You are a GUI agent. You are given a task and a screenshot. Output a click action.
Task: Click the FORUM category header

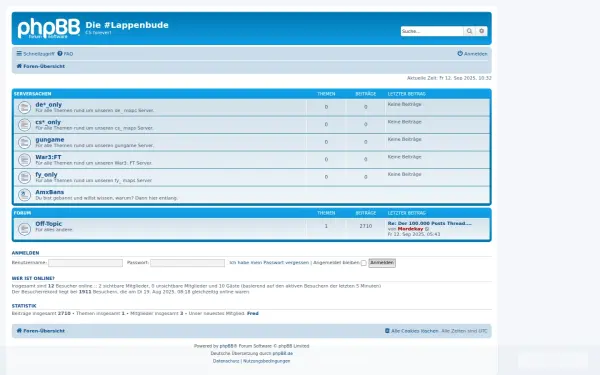click(23, 213)
